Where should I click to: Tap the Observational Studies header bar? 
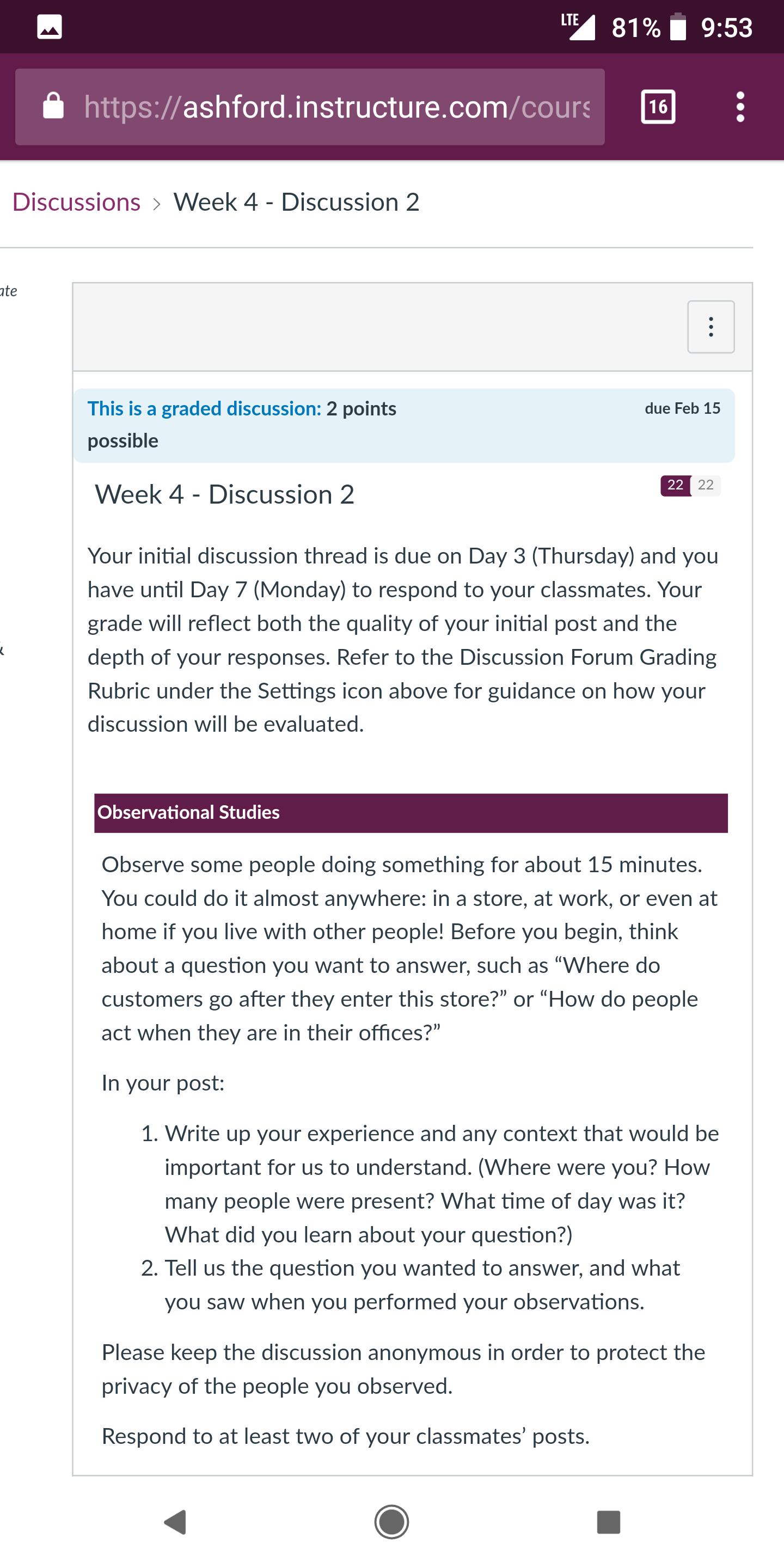411,813
